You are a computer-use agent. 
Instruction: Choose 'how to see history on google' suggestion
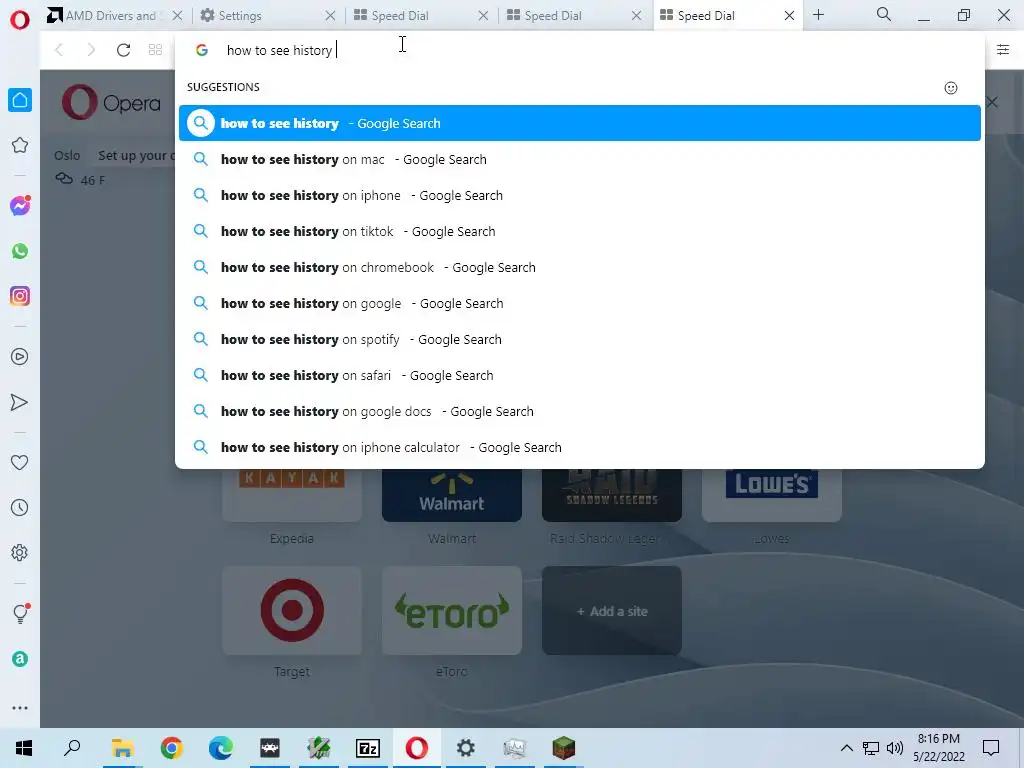pyautogui.click(x=580, y=303)
